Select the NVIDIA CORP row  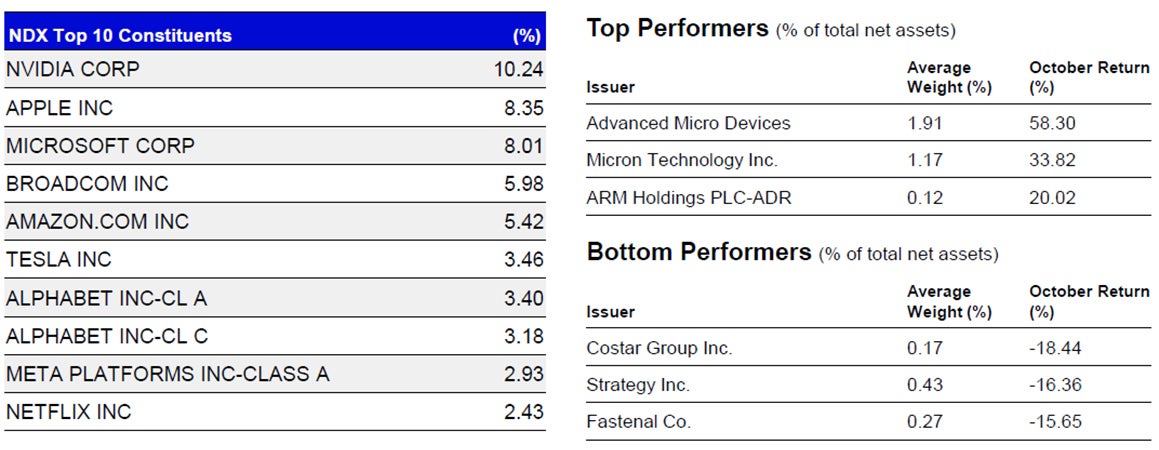[73, 70]
